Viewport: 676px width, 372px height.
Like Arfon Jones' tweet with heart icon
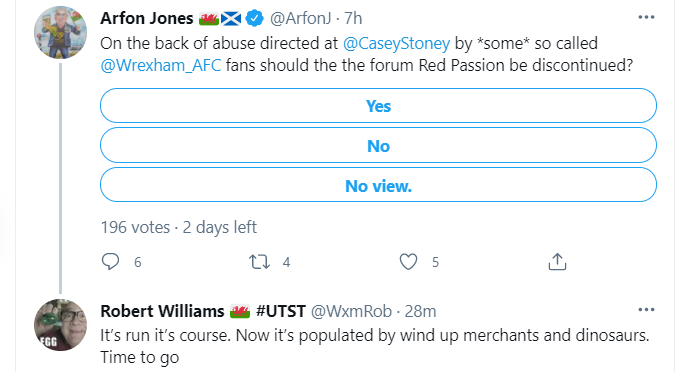click(408, 262)
